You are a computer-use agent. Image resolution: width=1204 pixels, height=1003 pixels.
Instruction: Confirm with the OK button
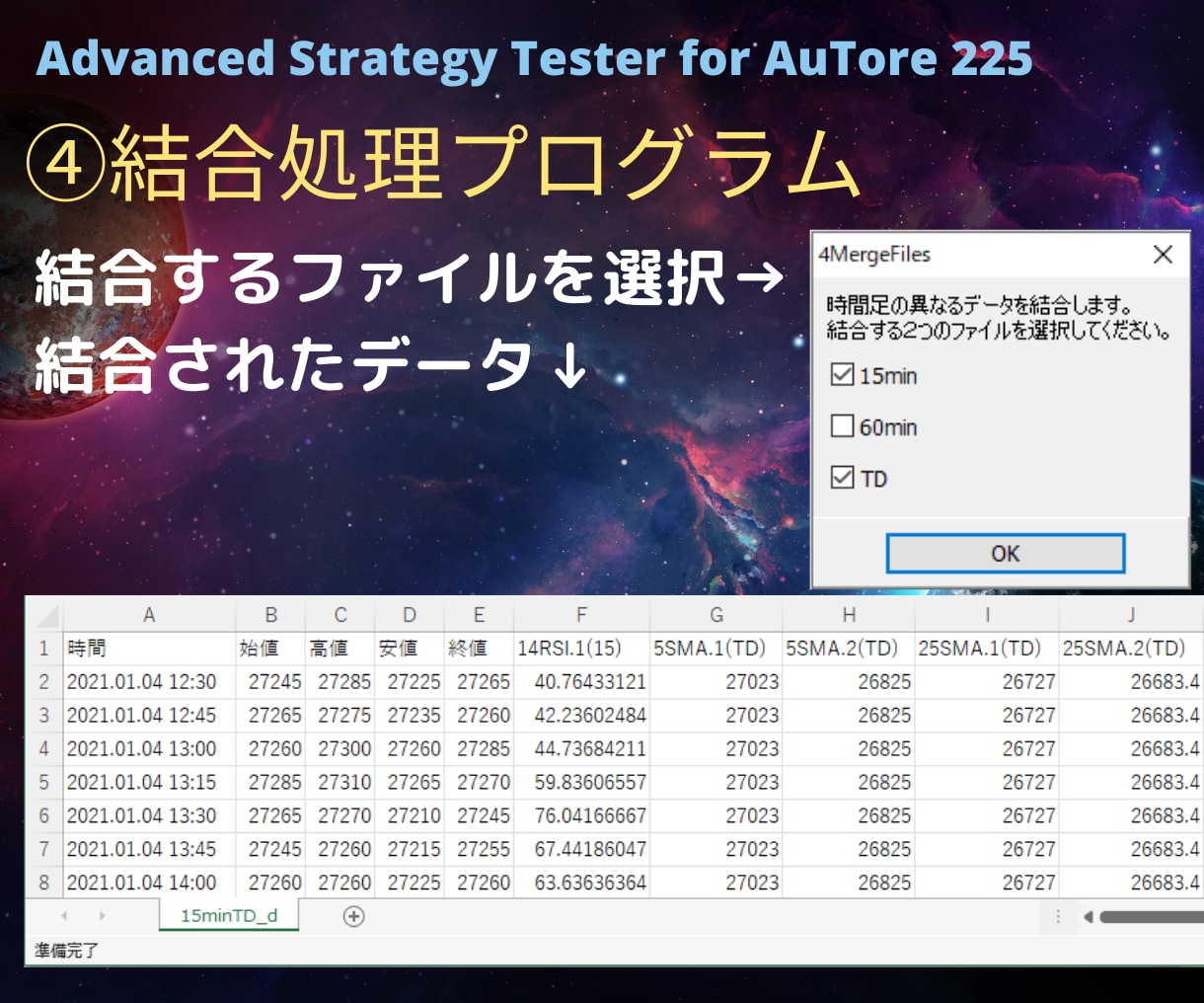pyautogui.click(x=1005, y=553)
